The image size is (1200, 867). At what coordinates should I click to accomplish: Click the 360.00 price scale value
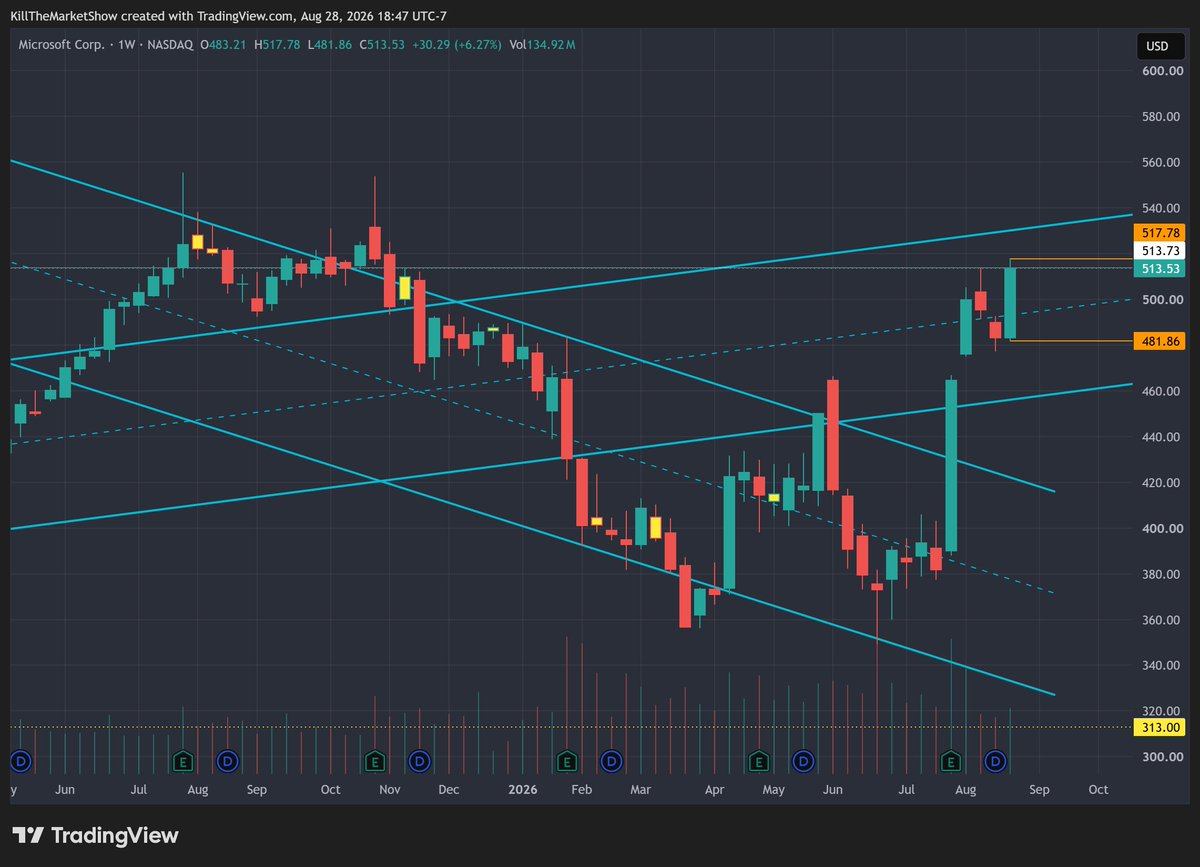click(x=1163, y=620)
